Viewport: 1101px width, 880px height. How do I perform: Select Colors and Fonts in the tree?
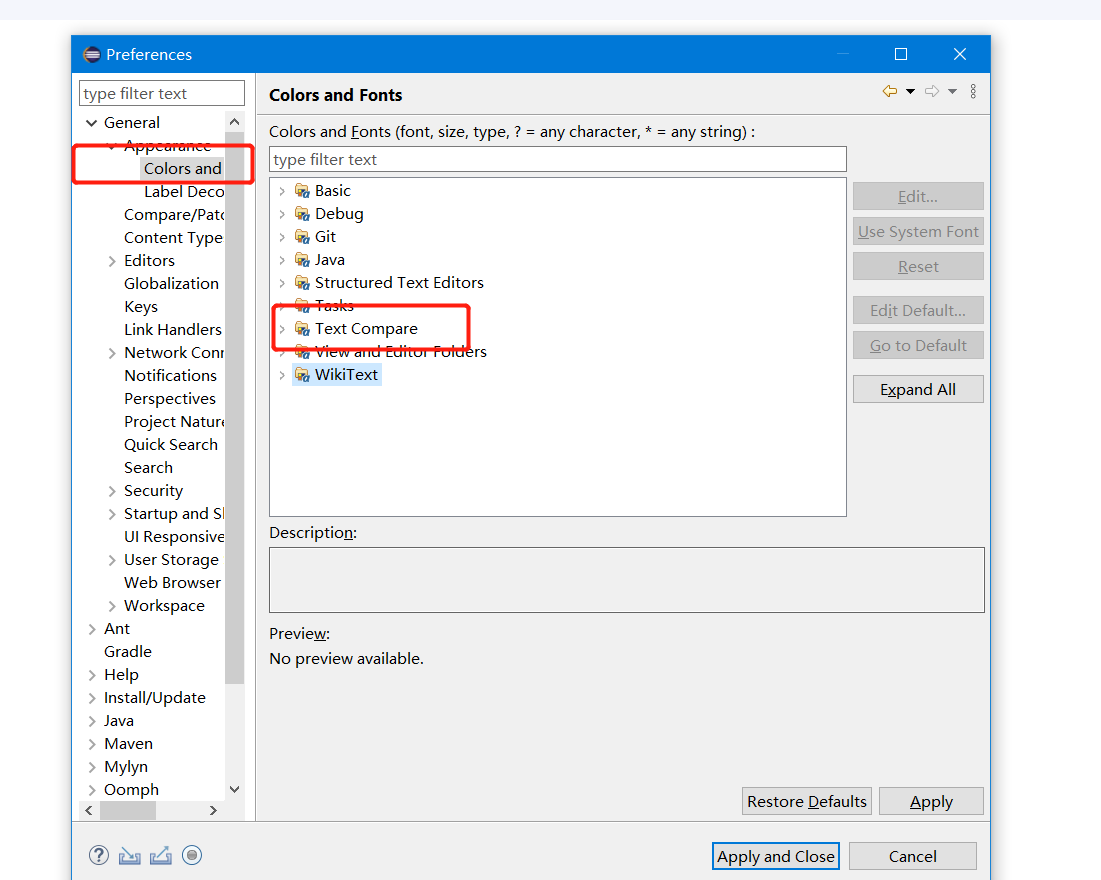click(x=183, y=169)
